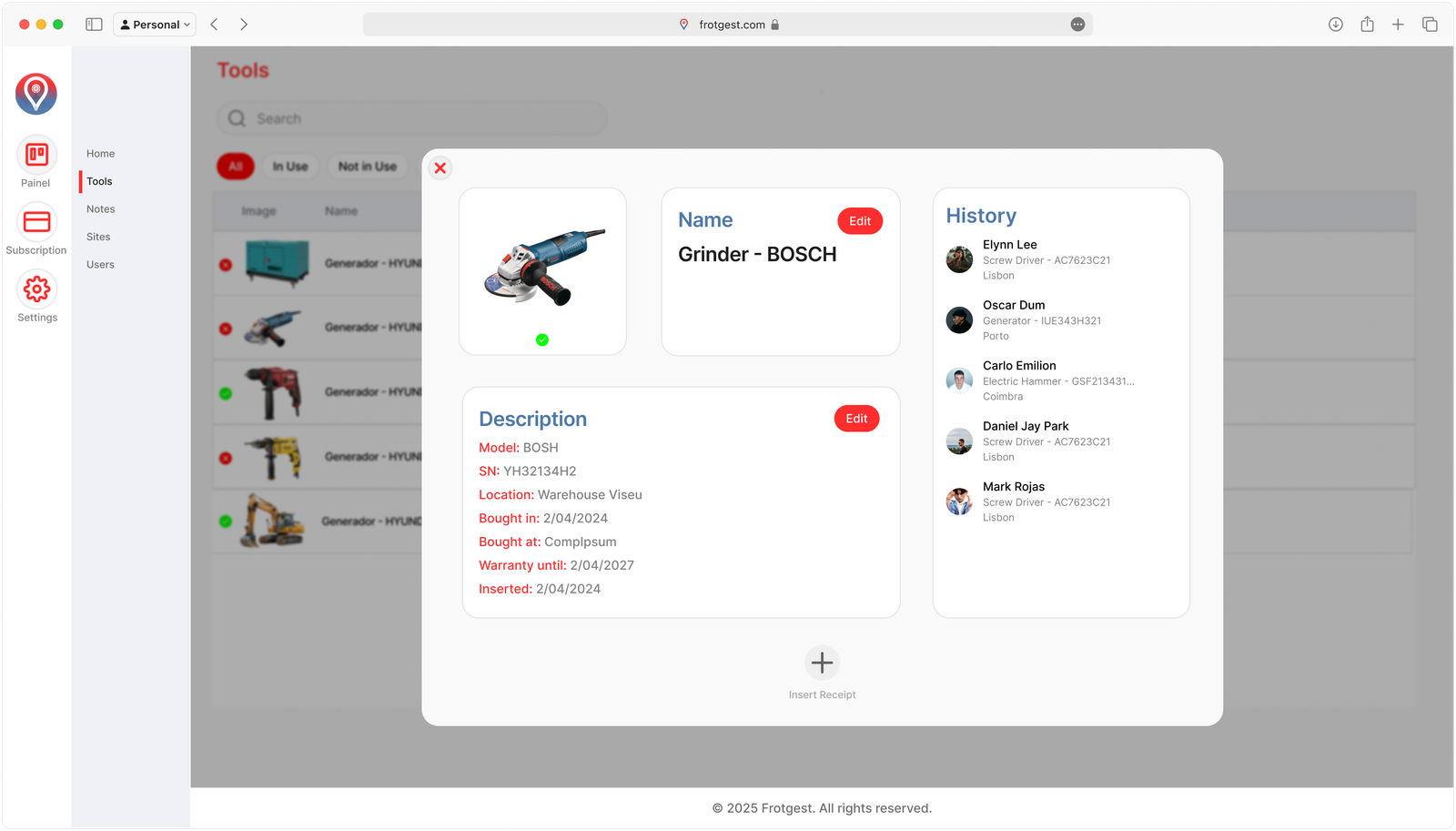Screen dimensions: 1456x831
Task: Select the Tools sidebar menu item
Action: pyautogui.click(x=100, y=181)
